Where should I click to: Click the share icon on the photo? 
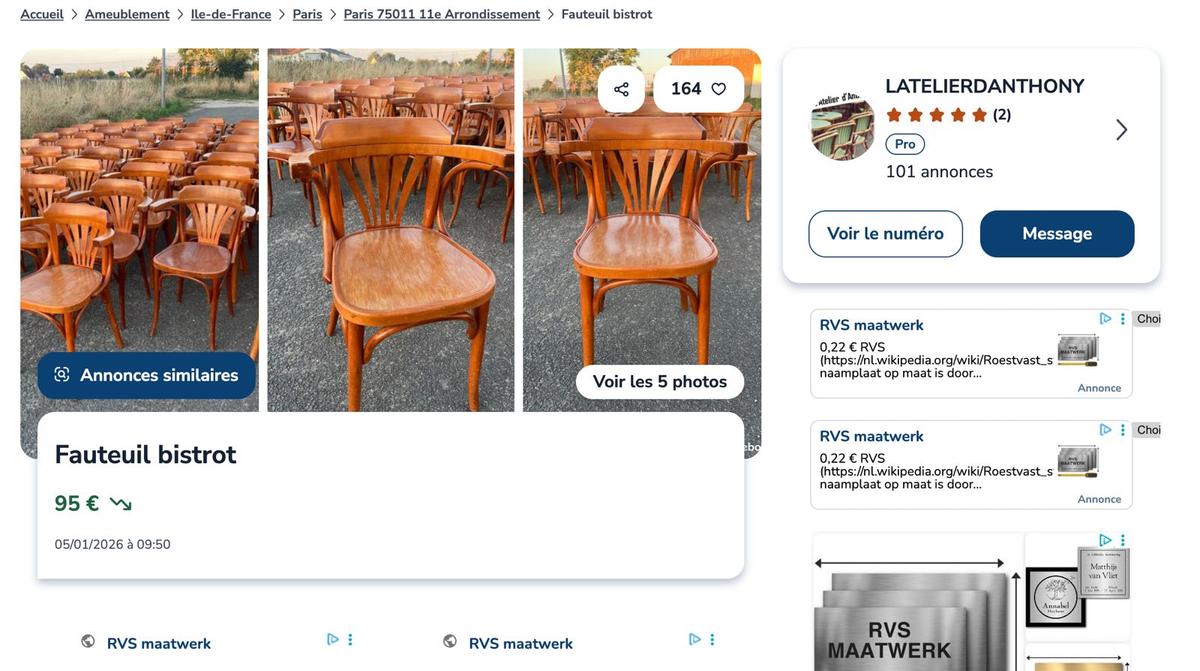click(621, 89)
